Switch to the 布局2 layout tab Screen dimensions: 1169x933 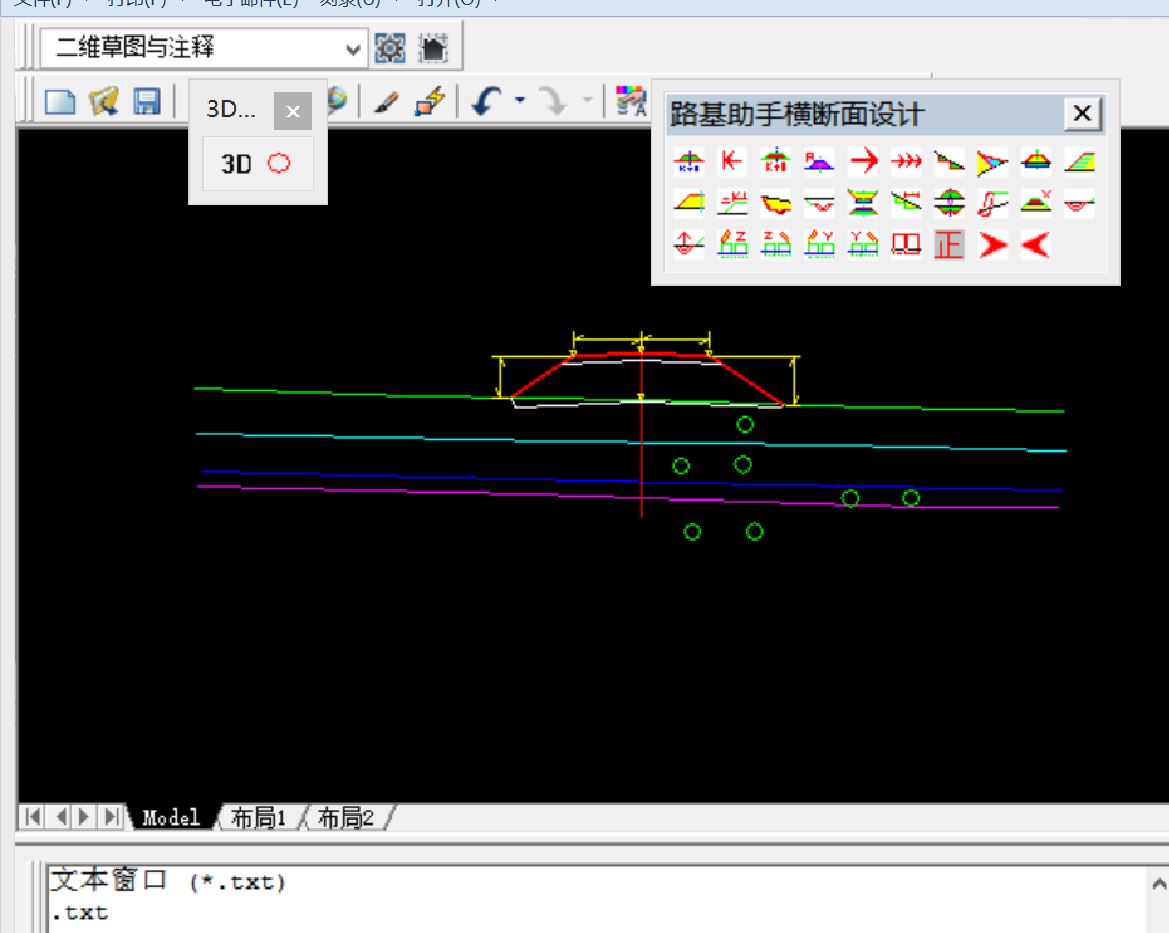click(345, 818)
